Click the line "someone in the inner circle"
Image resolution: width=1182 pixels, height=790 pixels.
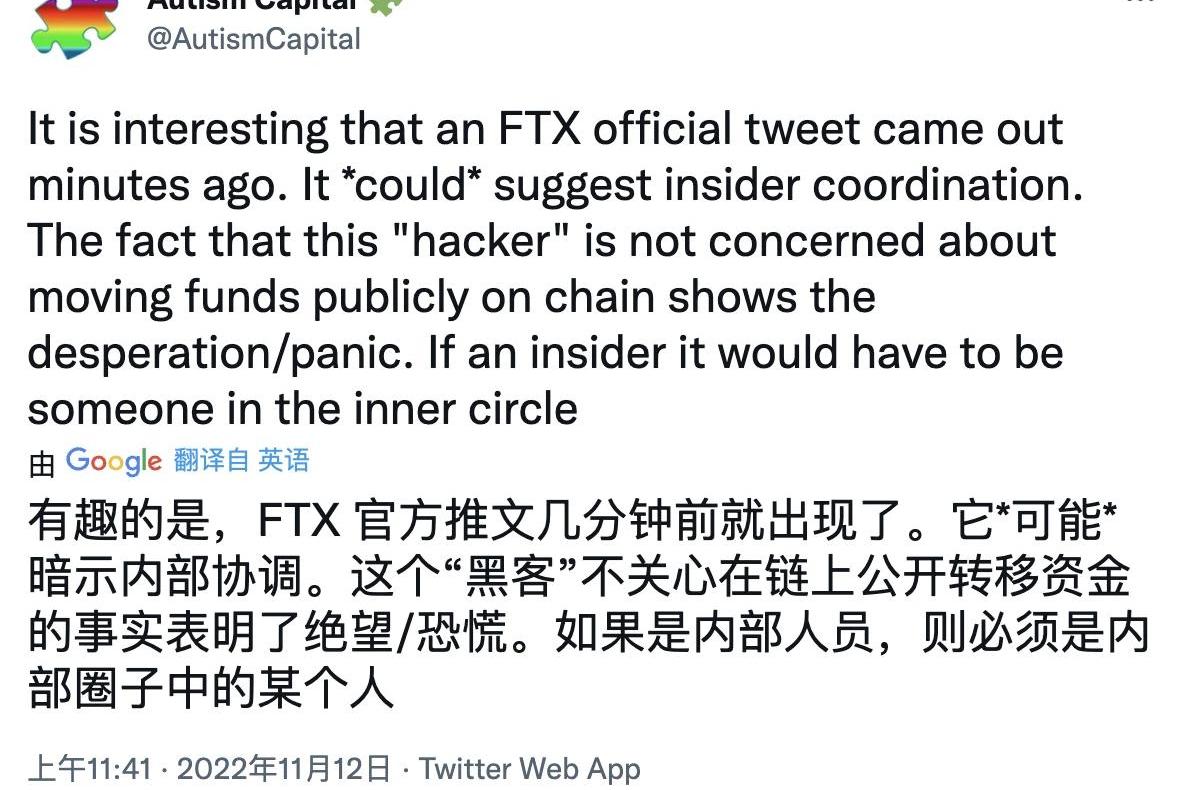pos(303,409)
